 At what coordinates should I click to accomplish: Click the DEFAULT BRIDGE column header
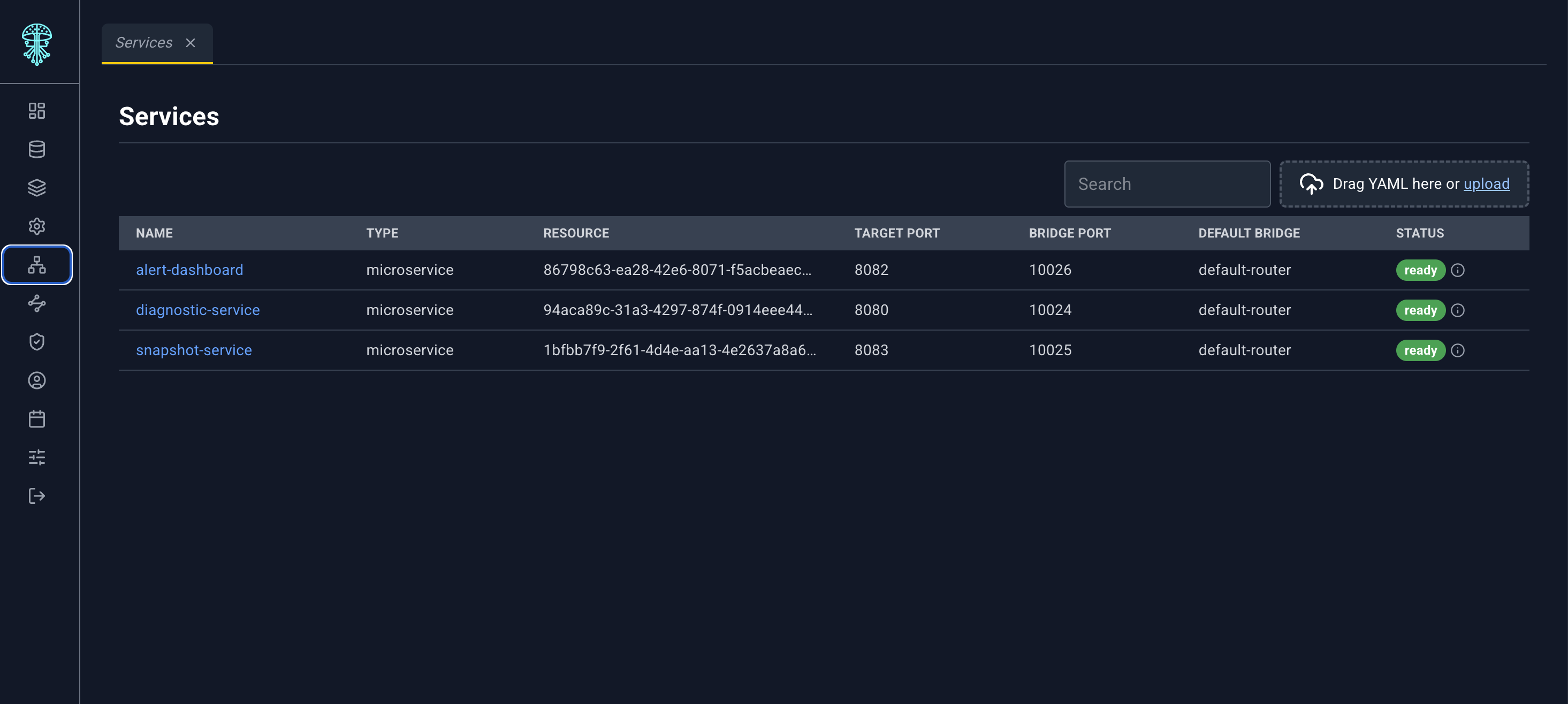(1249, 233)
